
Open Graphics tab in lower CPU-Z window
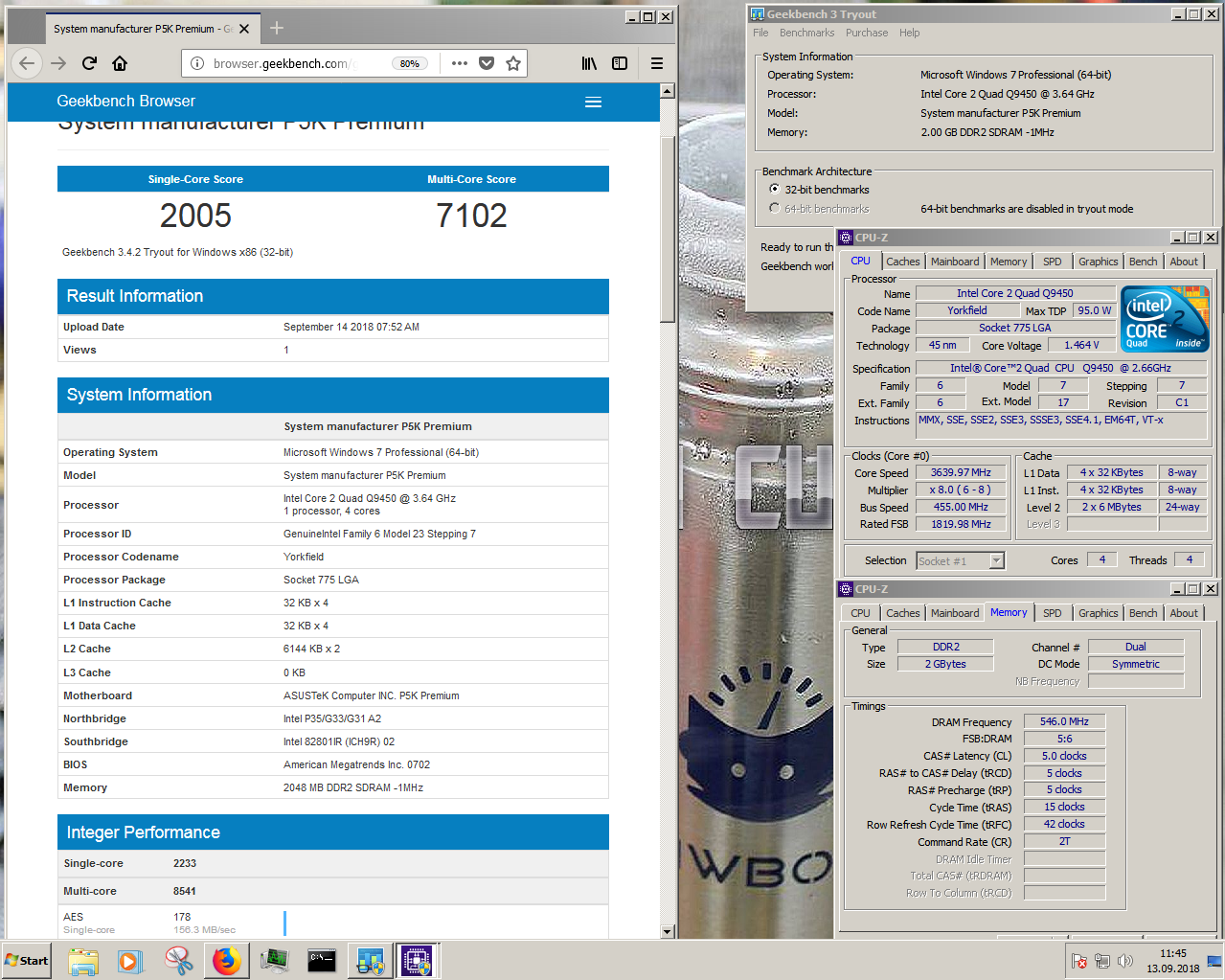pos(1098,613)
